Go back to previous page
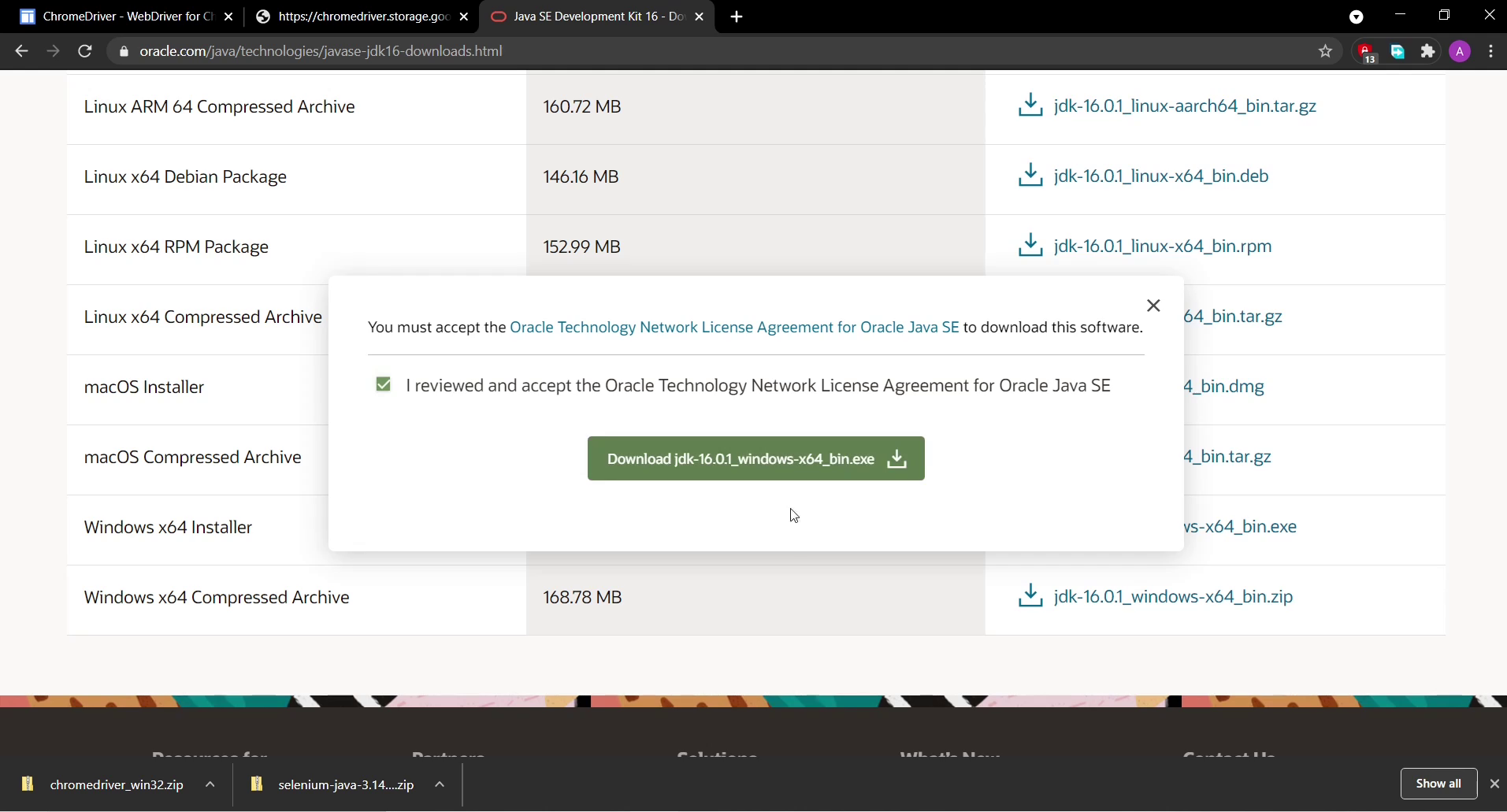Screen dimensions: 1507x812 (x=21, y=51)
